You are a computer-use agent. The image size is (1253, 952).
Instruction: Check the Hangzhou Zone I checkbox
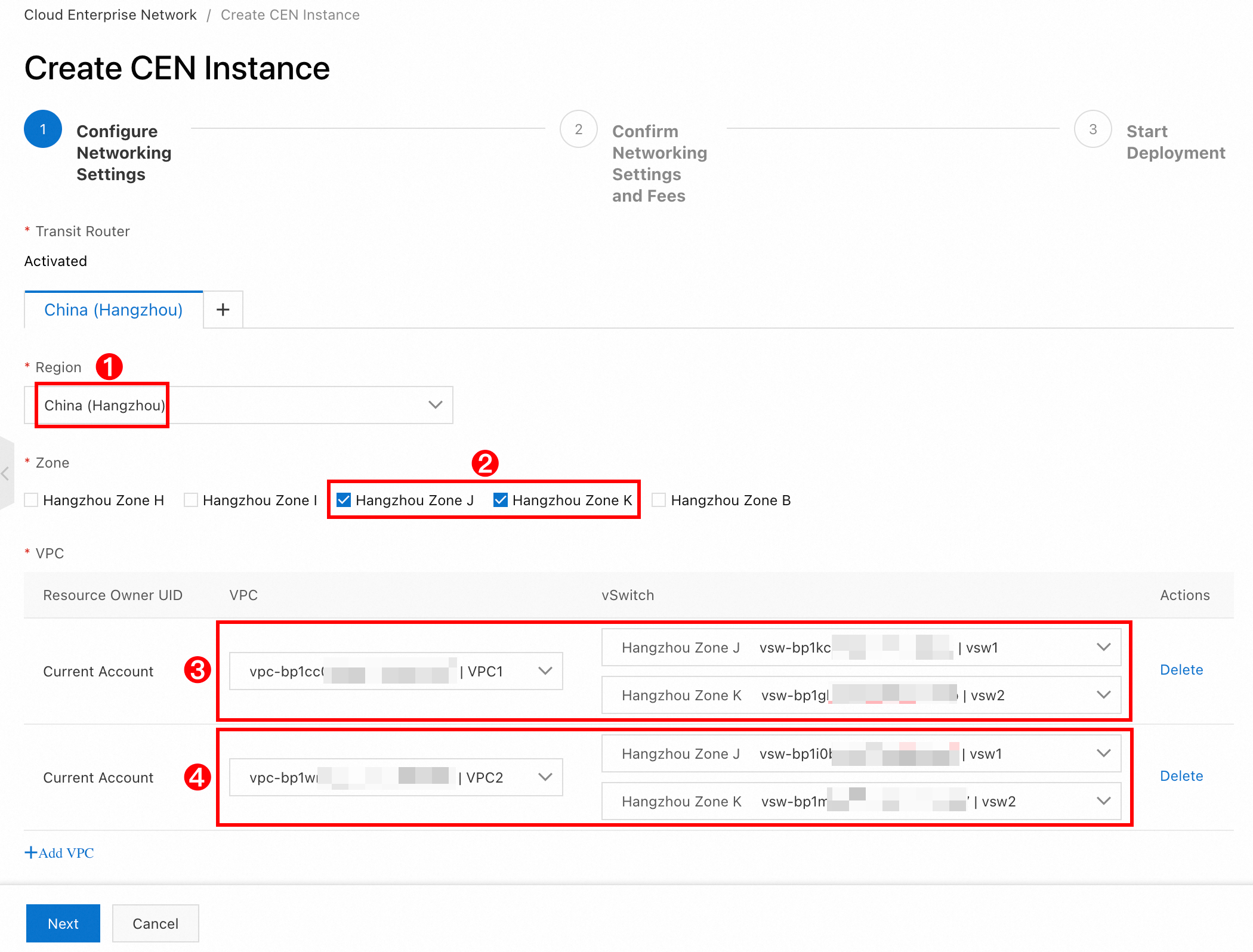pos(191,500)
